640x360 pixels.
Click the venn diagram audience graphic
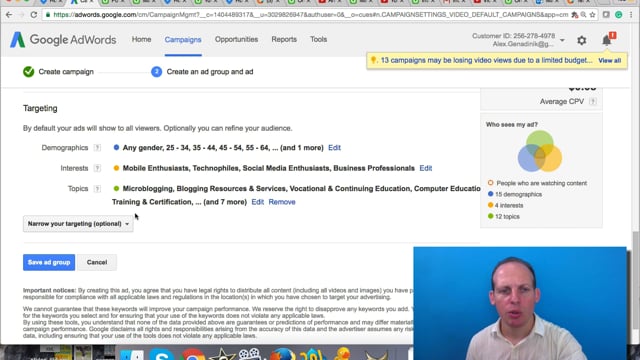pos(540,151)
